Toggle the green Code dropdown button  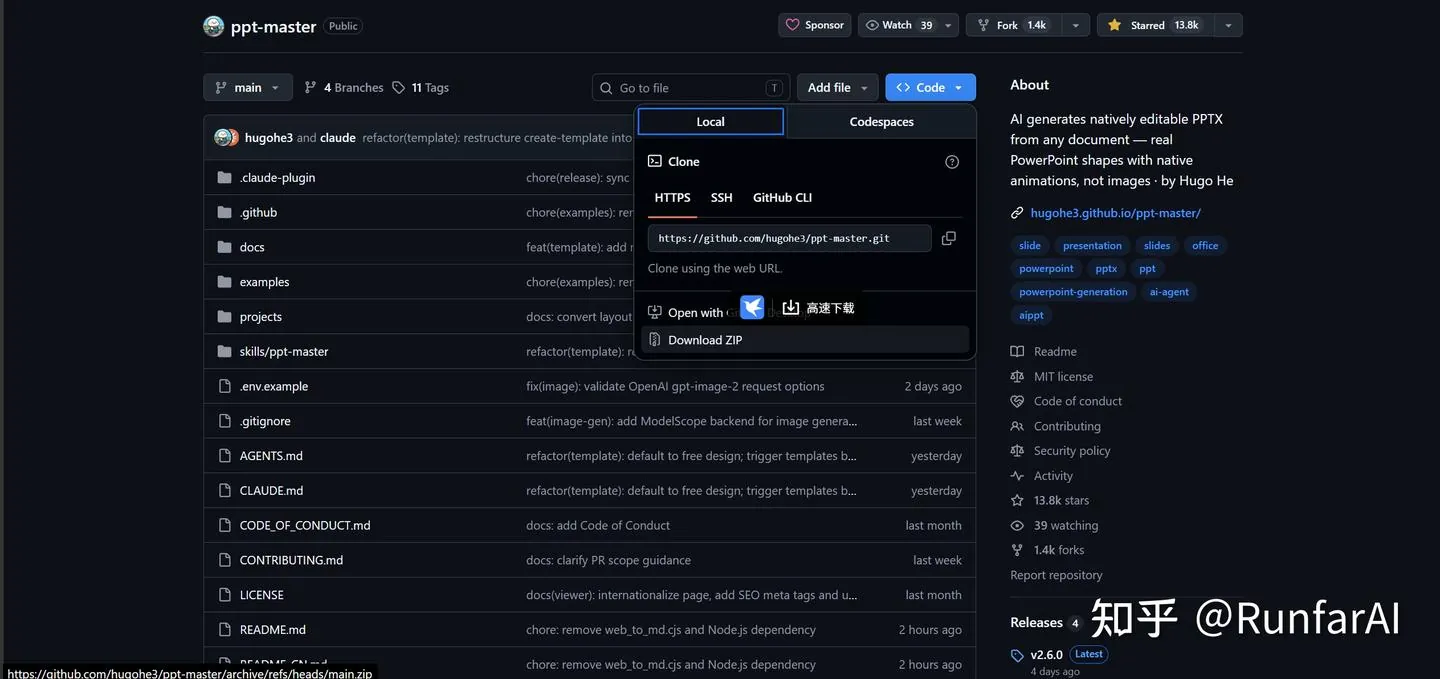(930, 88)
